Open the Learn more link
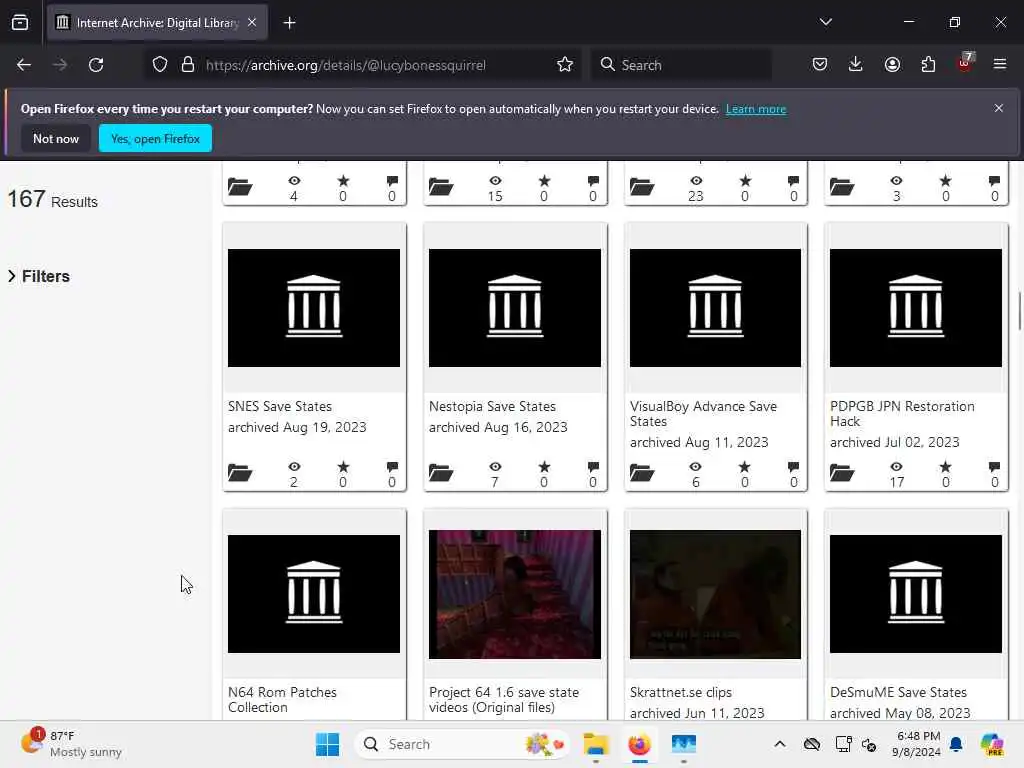The width and height of the screenshot is (1024, 768). 756,109
